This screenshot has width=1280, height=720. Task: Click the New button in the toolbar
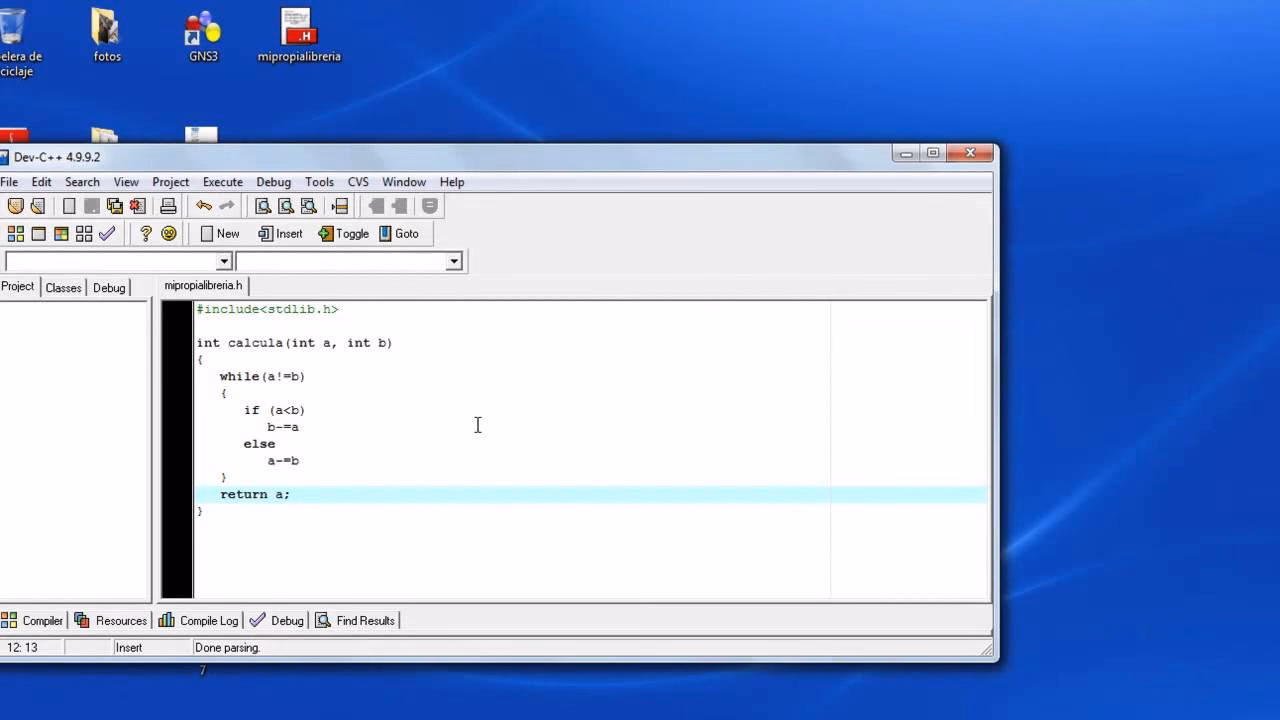[219, 233]
